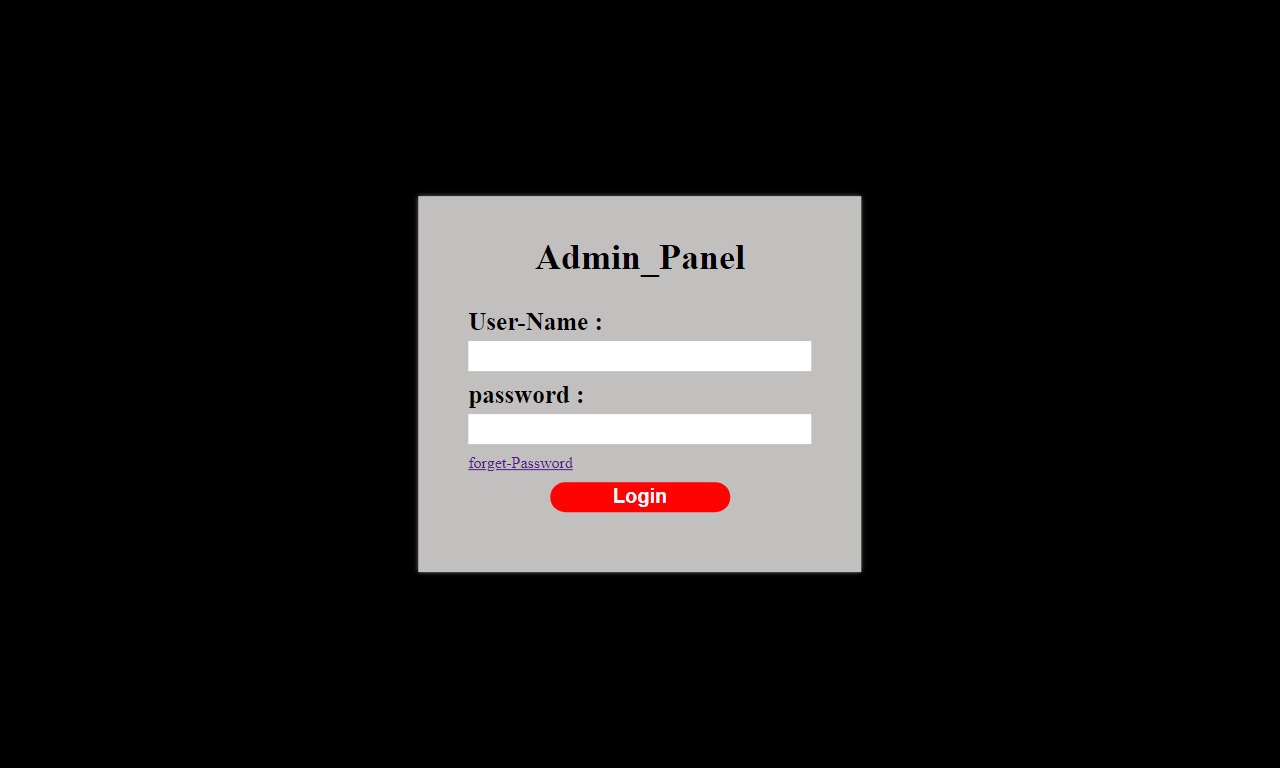Follow the purple forget-Password hyperlink
The width and height of the screenshot is (1280, 768).
coord(520,463)
